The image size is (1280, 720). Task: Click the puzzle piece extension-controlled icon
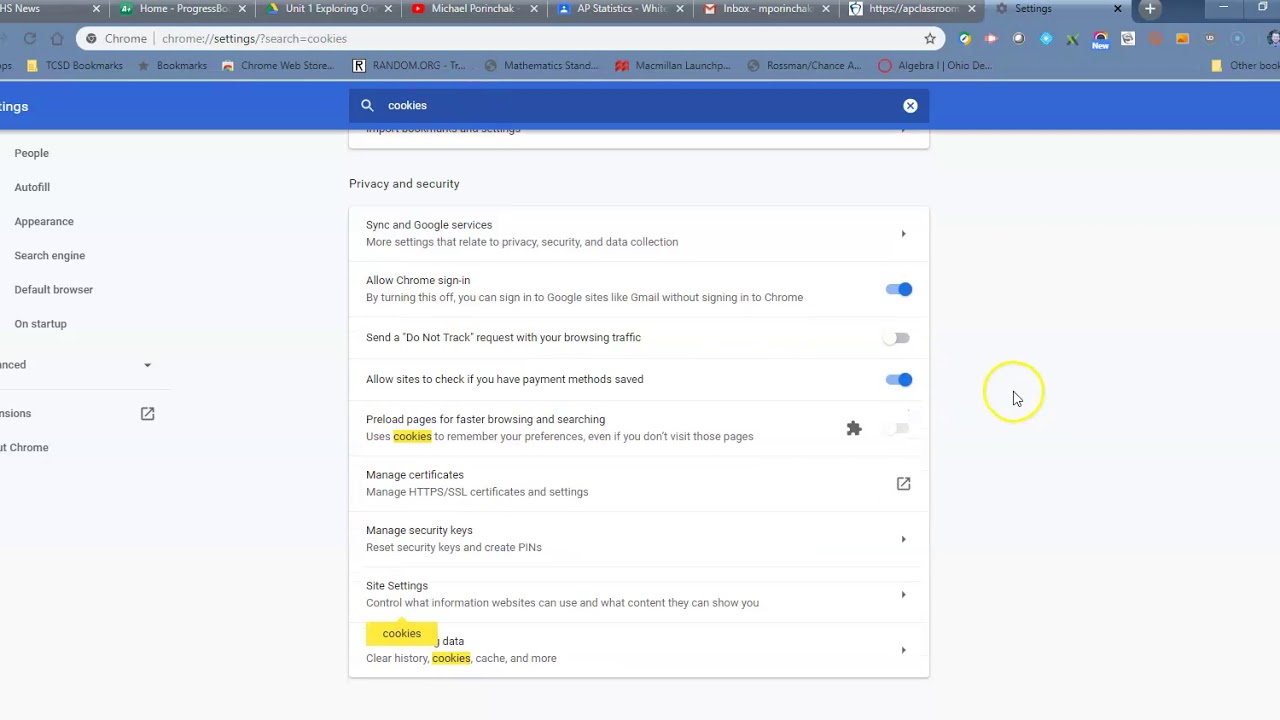point(854,428)
